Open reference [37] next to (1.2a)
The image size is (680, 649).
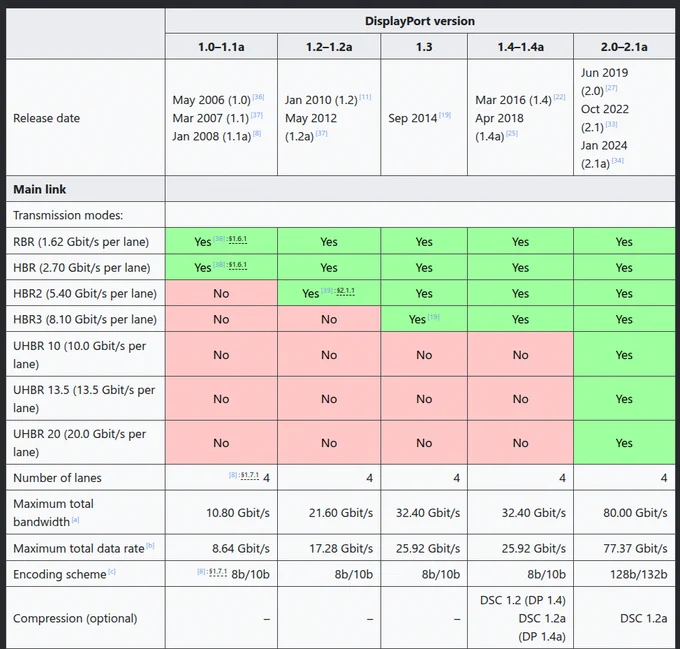(x=321, y=134)
